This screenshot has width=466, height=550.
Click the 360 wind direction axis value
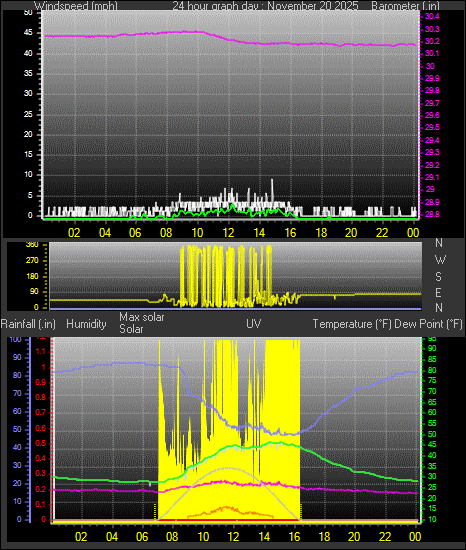tap(32, 245)
